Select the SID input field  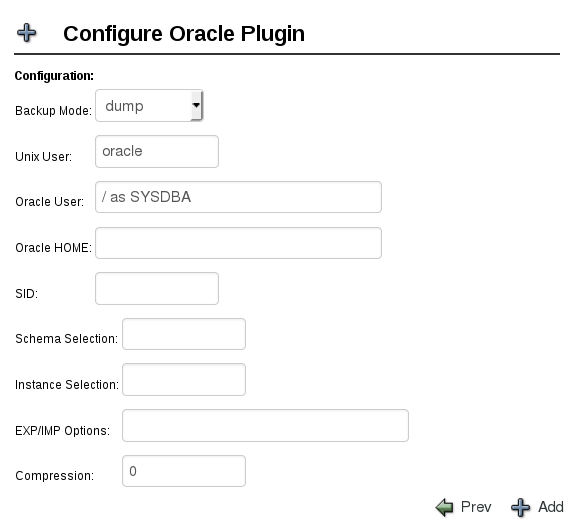[x=157, y=288]
